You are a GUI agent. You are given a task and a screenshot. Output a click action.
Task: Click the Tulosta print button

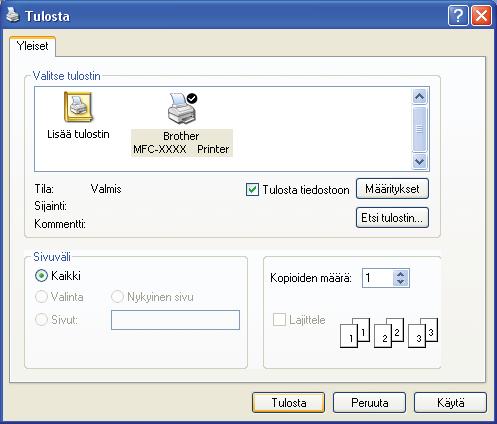pyautogui.click(x=289, y=403)
